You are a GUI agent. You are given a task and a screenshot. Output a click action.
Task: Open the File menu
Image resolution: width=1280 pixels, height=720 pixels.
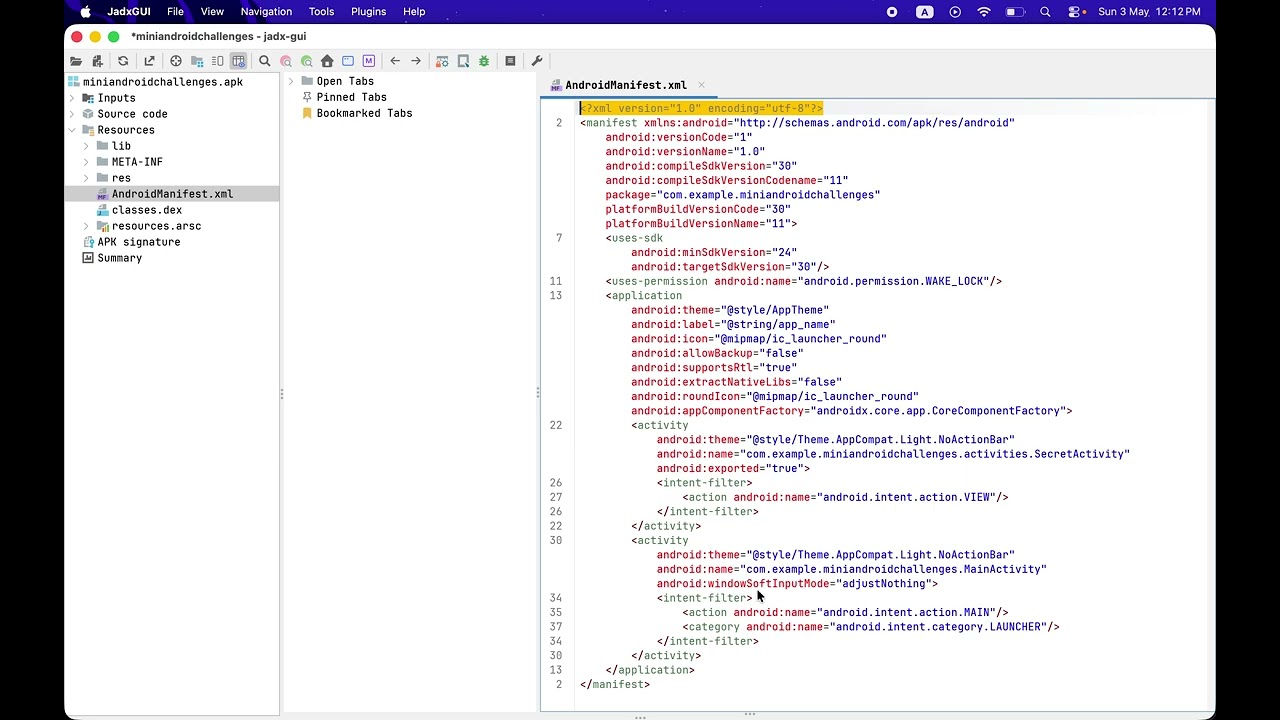pos(175,12)
